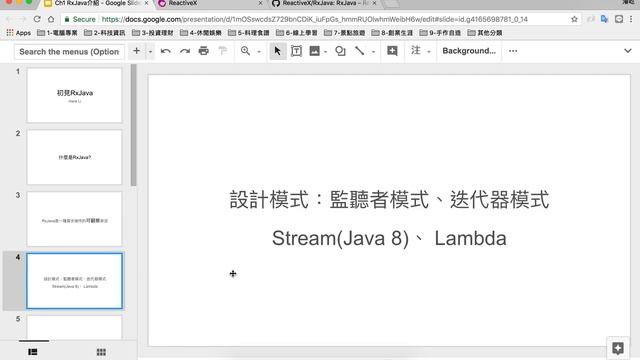Click the browser reload icon
This screenshot has width=640, height=360.
tap(37, 19)
